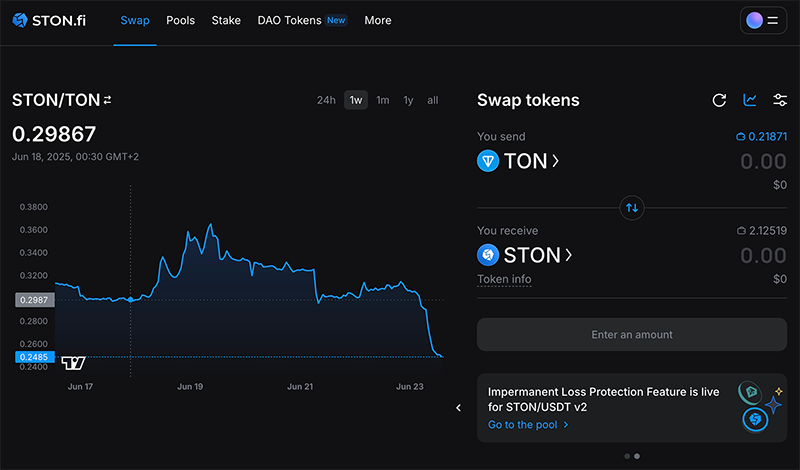
Task: Open swap settings sliders icon
Action: [x=780, y=100]
